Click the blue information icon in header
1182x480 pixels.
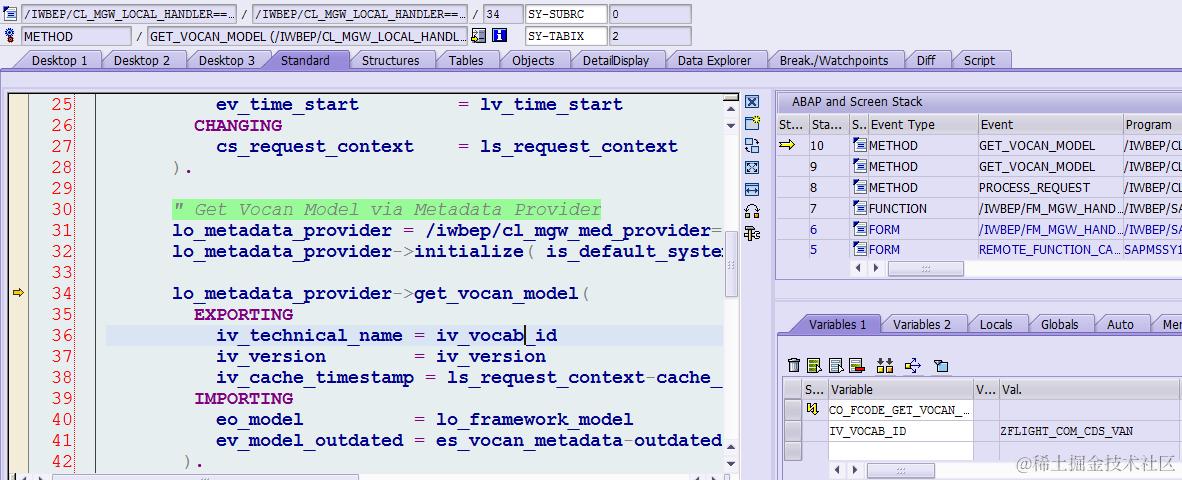click(499, 35)
